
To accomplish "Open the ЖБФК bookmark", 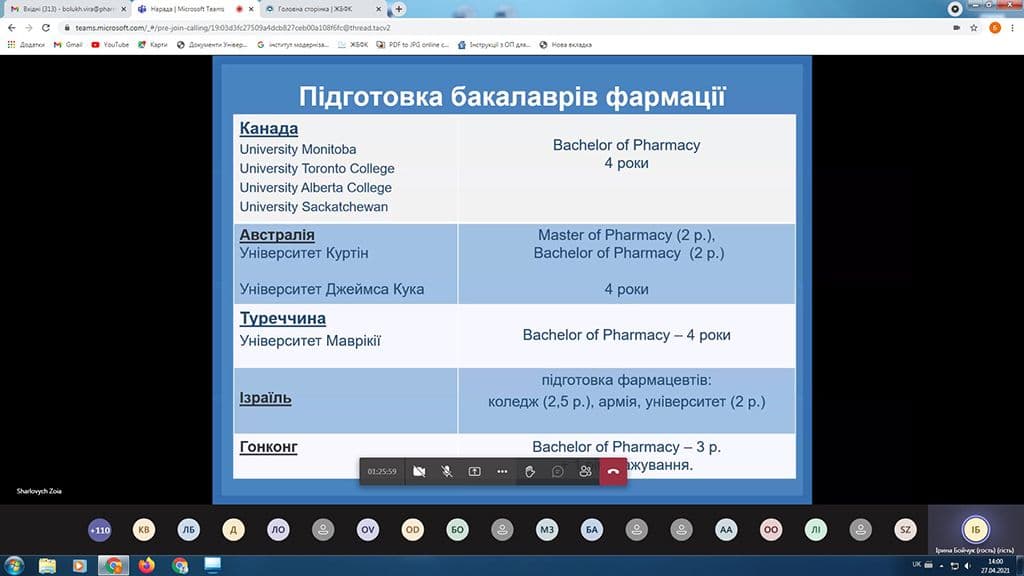I will [x=353, y=44].
